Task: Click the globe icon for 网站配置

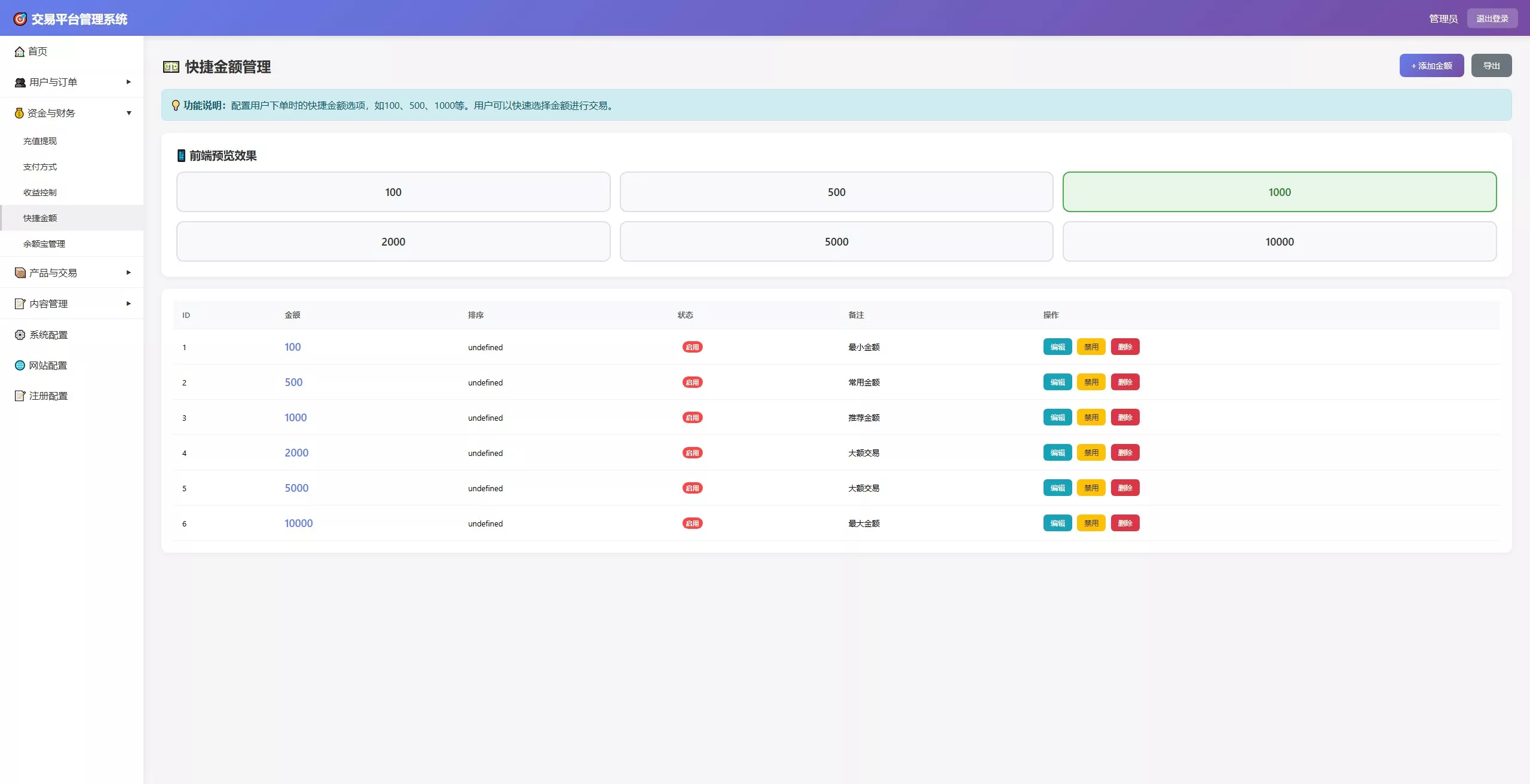Action: [20, 365]
